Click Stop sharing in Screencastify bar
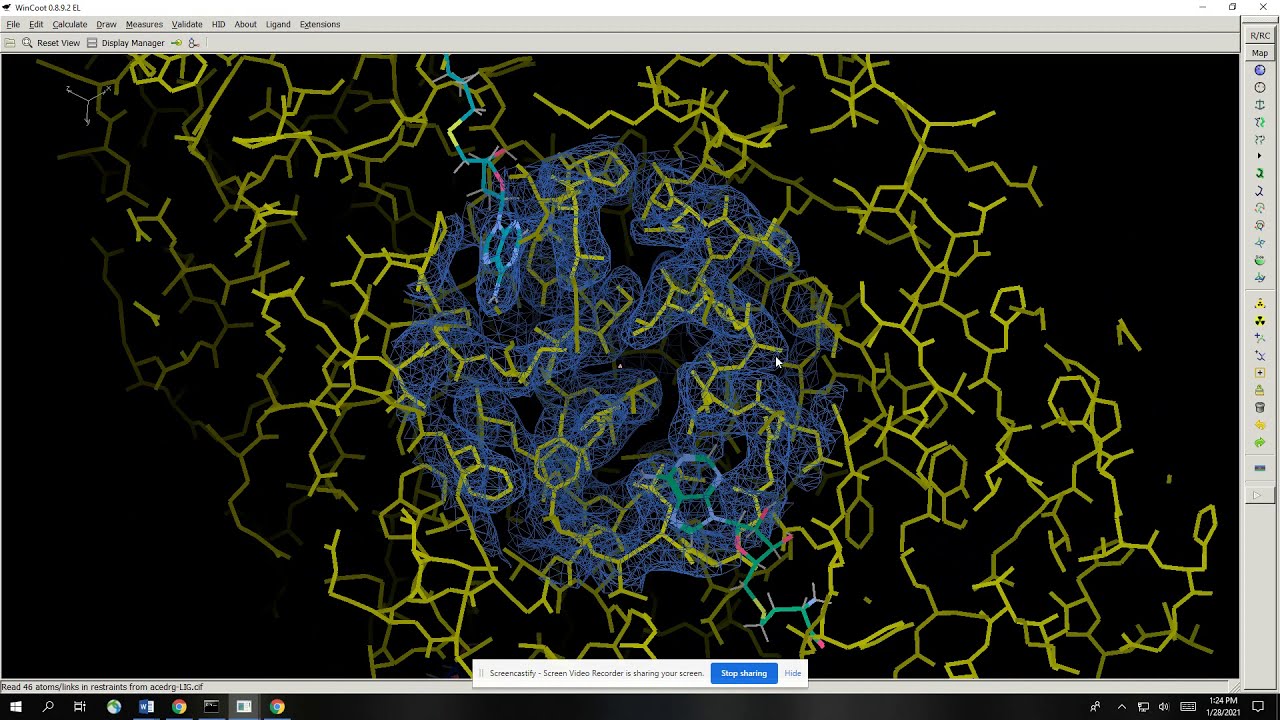The image size is (1280, 720). coord(744,673)
